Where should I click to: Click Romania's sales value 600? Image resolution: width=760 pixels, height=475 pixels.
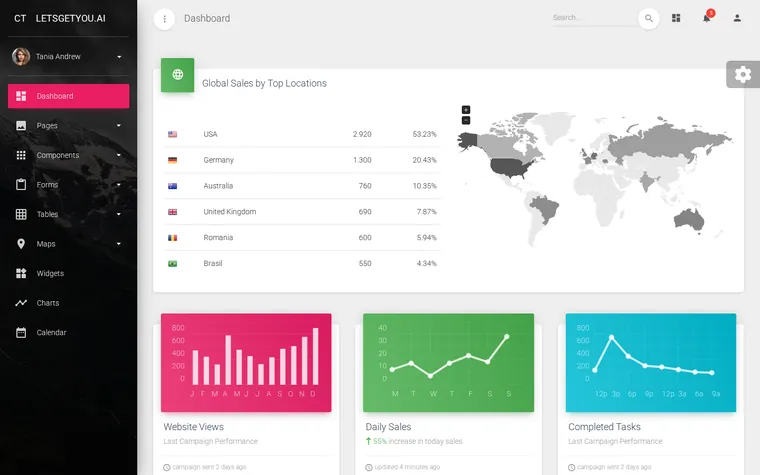365,238
